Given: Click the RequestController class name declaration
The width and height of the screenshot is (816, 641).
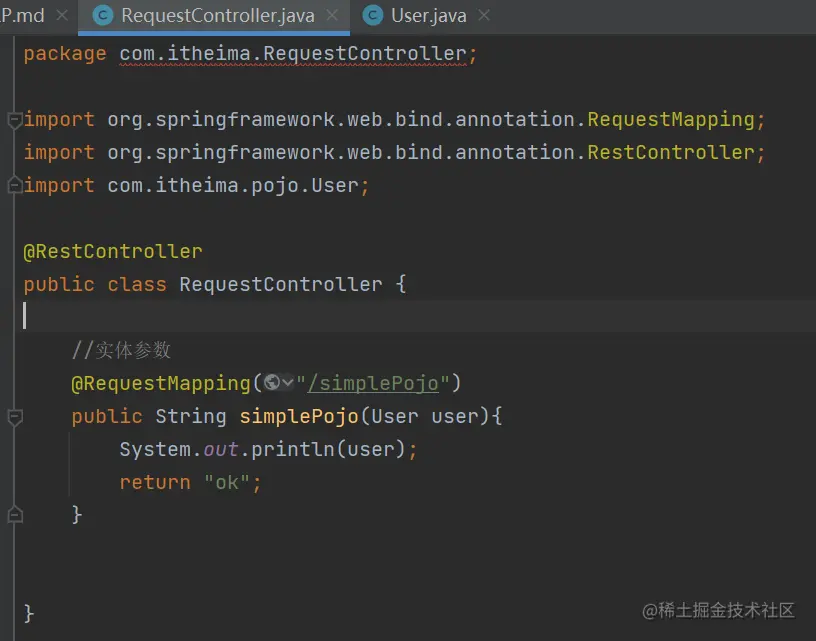Looking at the screenshot, I should 281,285.
